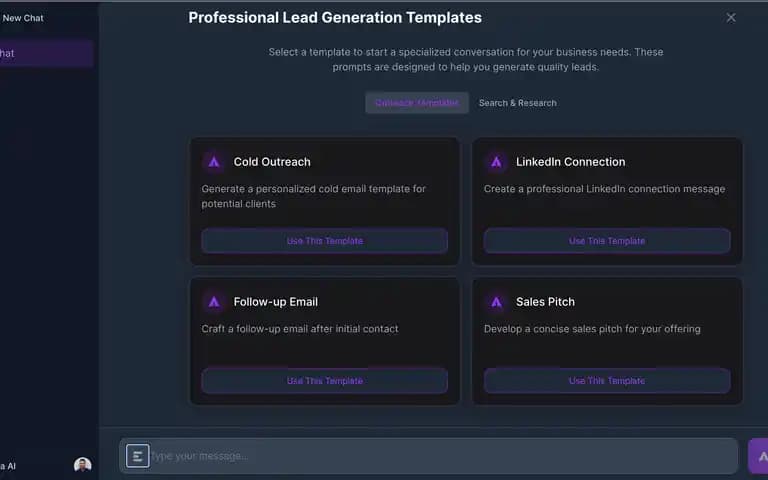
Task: Close the templates dialog
Action: pos(731,18)
